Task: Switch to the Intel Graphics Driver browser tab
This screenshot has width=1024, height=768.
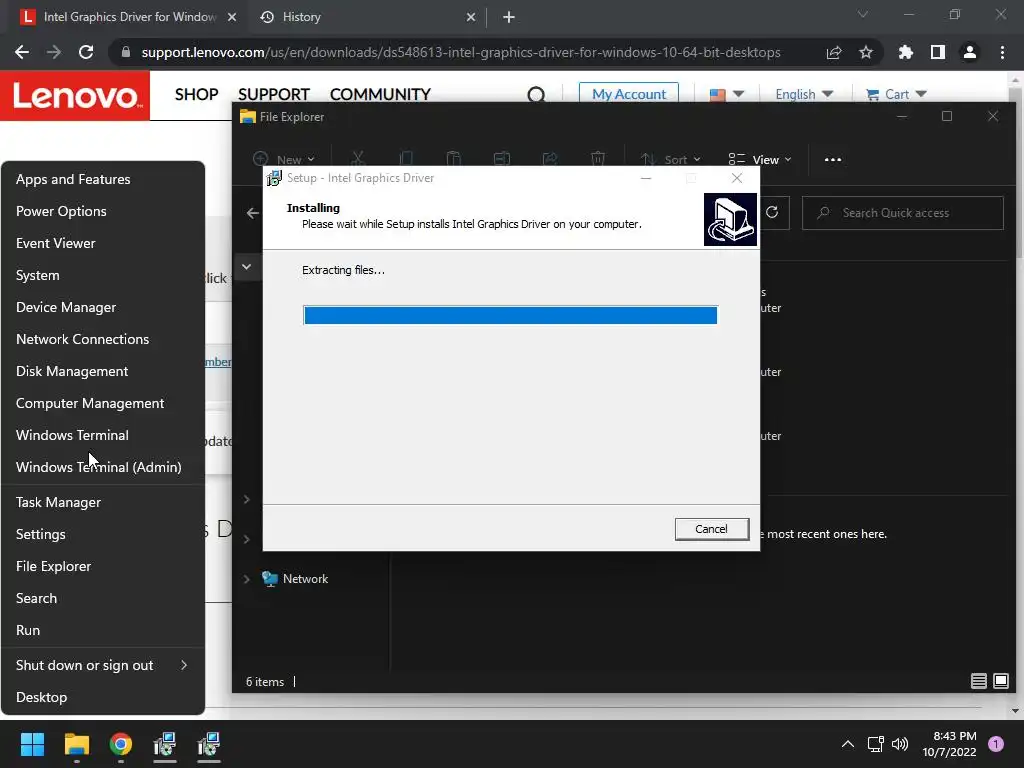Action: click(129, 17)
